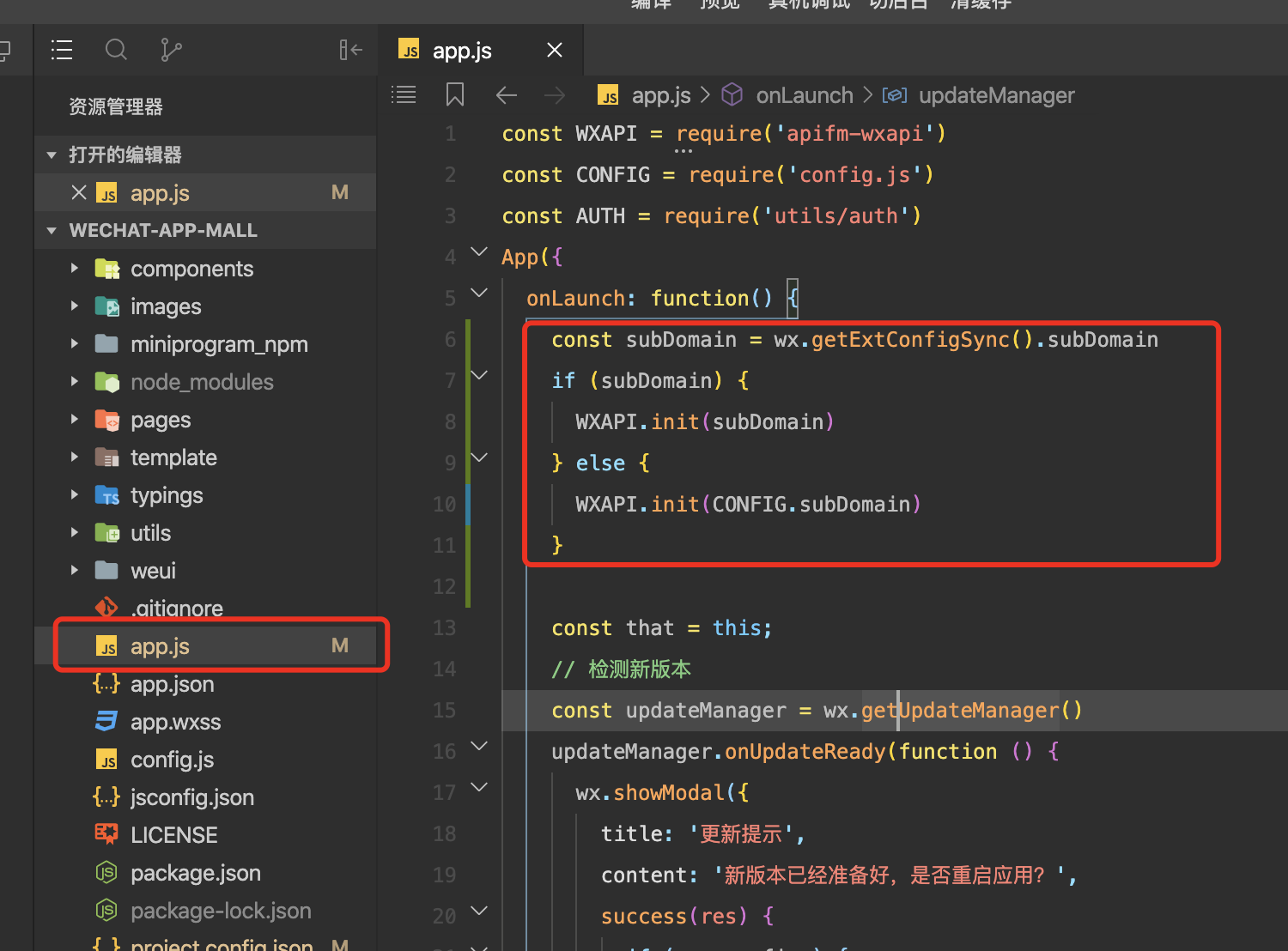Screen dimensions: 1288x951
Task: Click the 资源管理器 panel title
Action: pos(116,106)
